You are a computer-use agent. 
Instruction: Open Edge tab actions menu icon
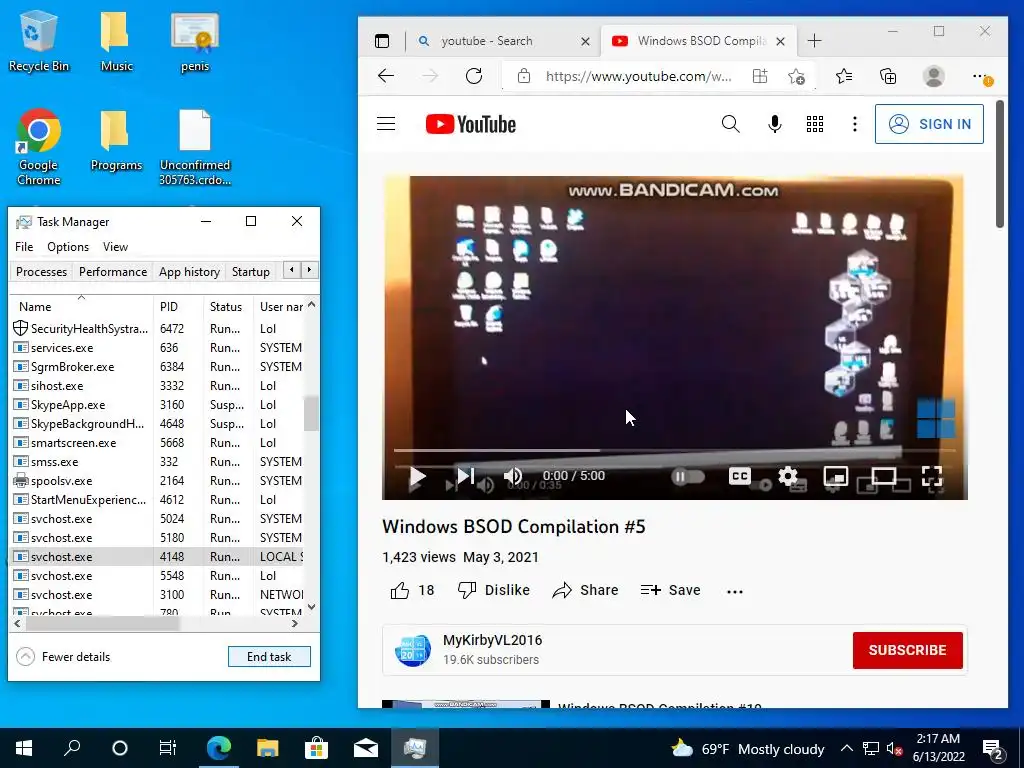click(x=382, y=41)
